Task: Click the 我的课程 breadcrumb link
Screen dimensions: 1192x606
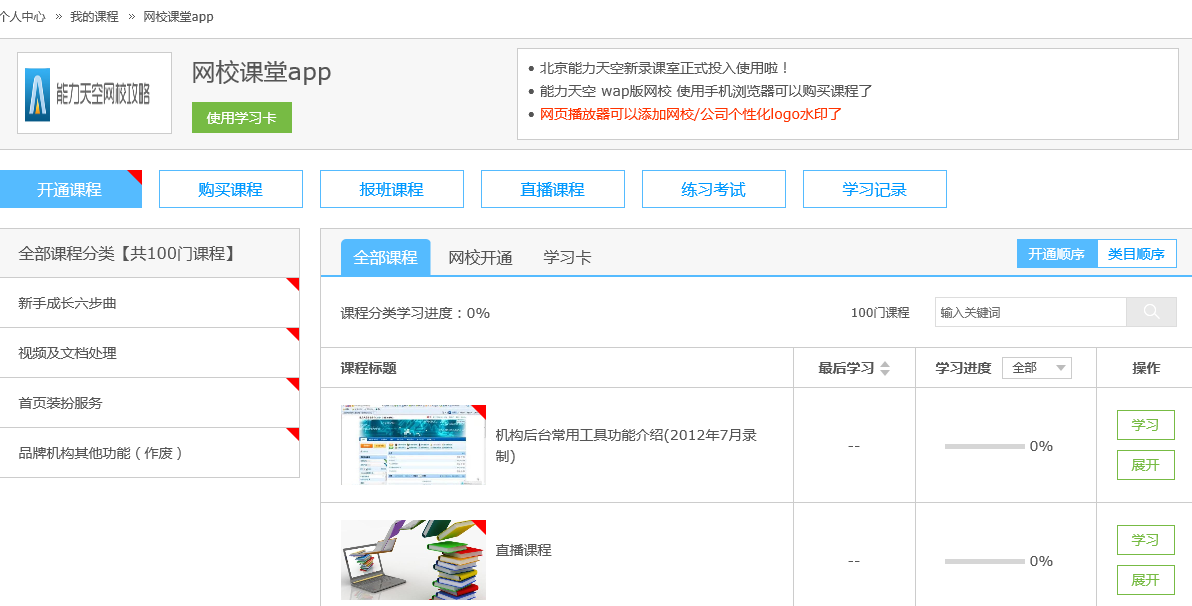Action: 94,17
